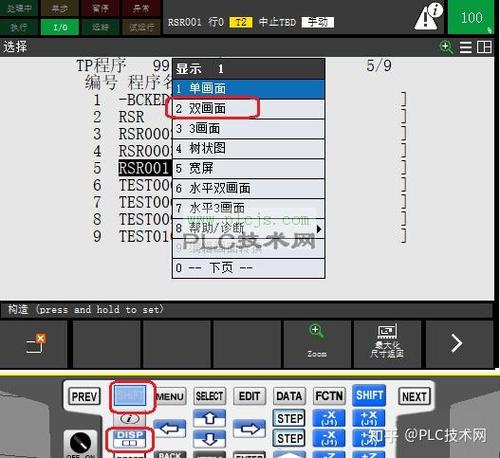The height and width of the screenshot is (458, 500).
Task: Click the DATA key
Action: click(289, 396)
